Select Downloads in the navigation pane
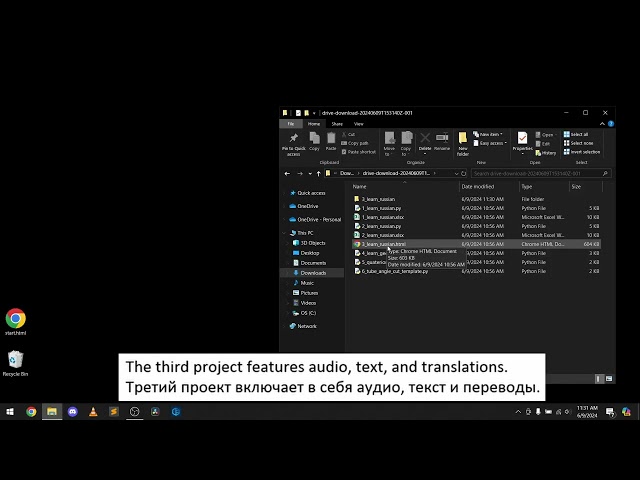 (309, 273)
